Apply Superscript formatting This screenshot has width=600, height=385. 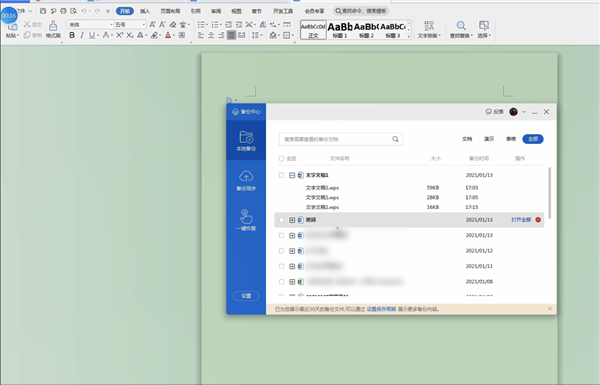(119, 35)
